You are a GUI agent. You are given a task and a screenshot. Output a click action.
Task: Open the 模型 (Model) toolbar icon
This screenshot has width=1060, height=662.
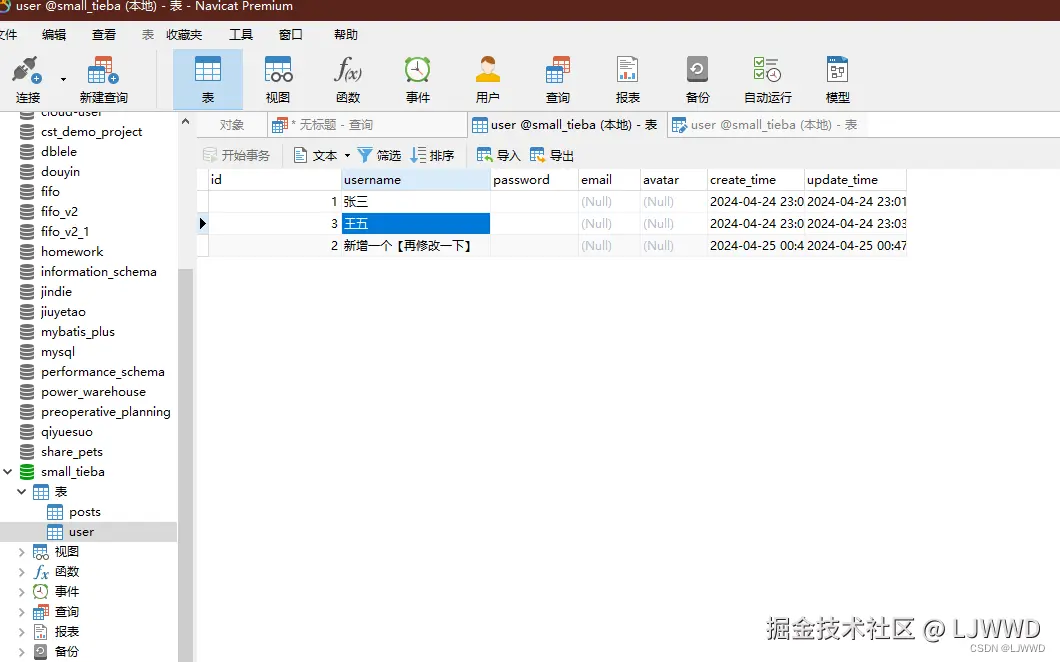[x=837, y=78]
